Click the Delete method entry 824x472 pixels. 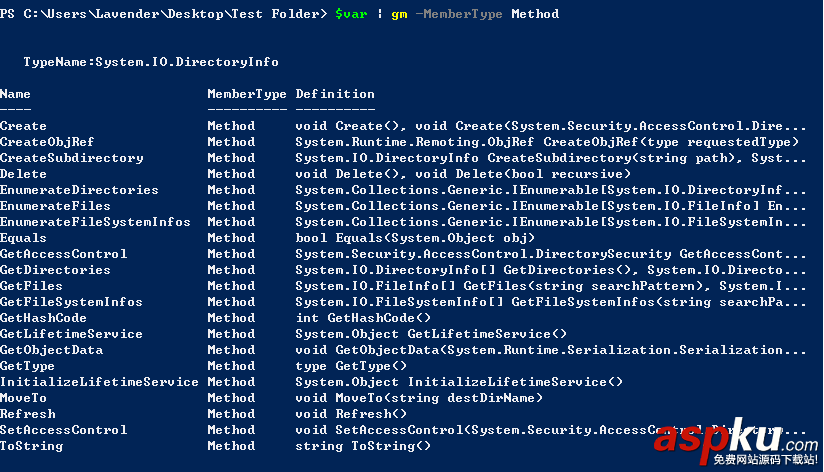23,174
